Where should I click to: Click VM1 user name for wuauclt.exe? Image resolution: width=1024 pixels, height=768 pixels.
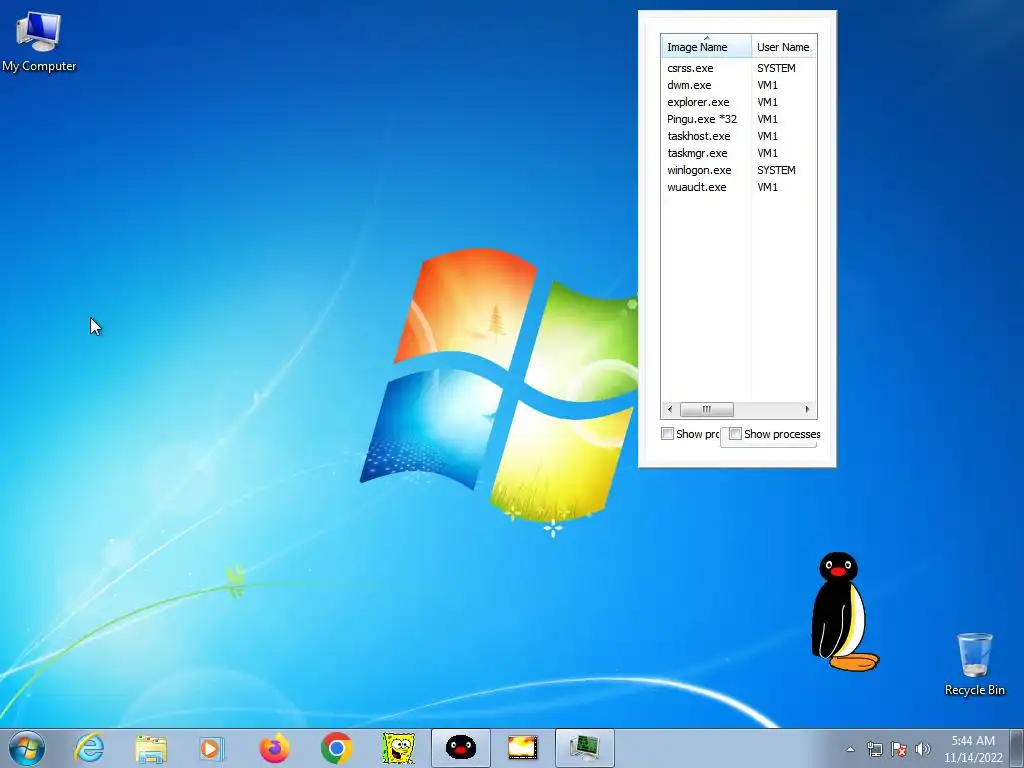point(767,187)
